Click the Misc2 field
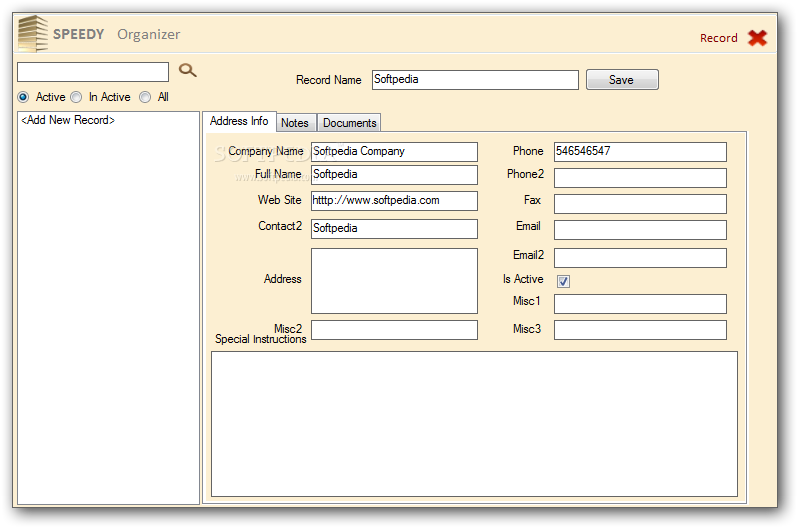 (394, 330)
